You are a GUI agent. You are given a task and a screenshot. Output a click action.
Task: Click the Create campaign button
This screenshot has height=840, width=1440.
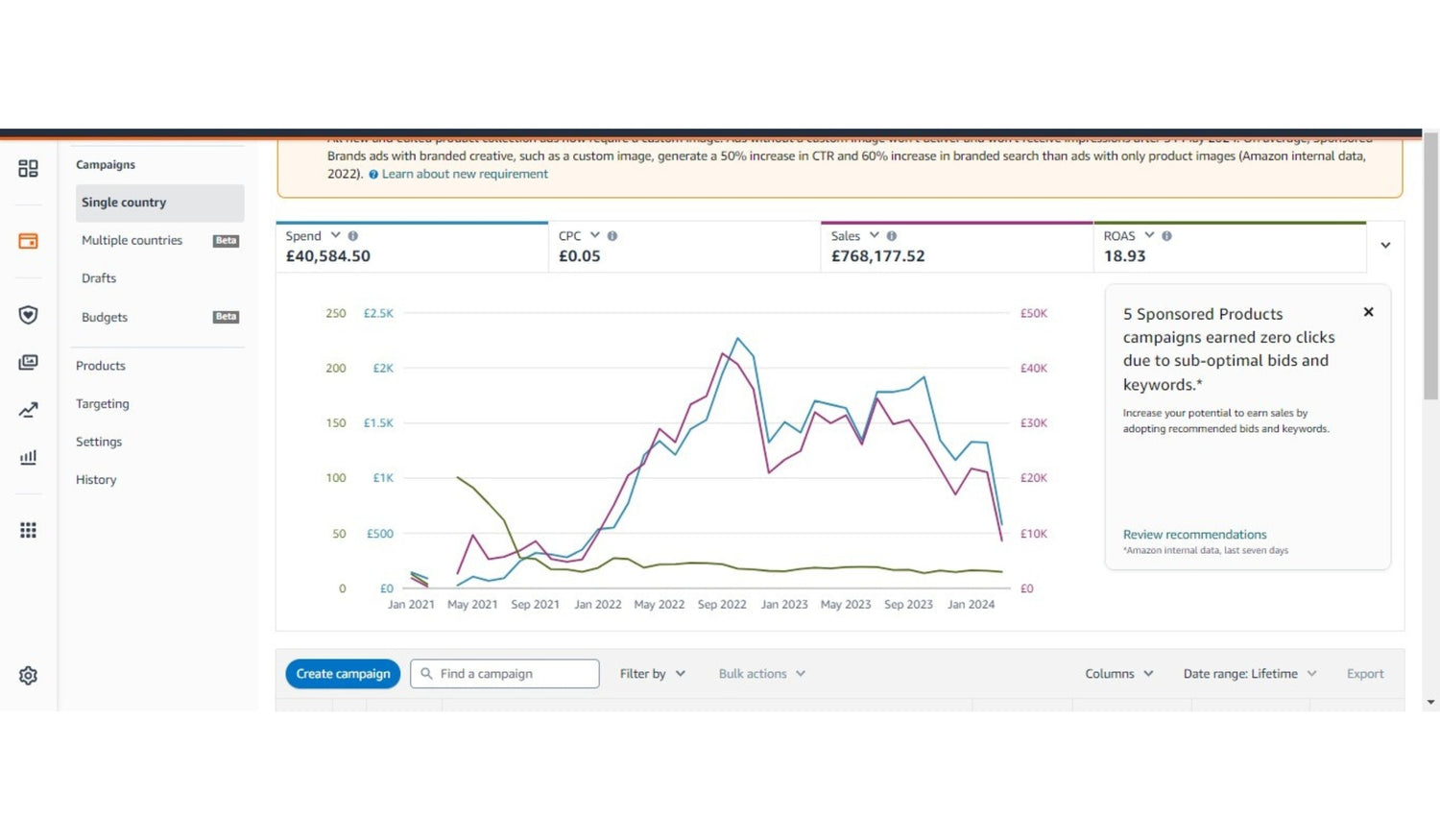(x=343, y=674)
